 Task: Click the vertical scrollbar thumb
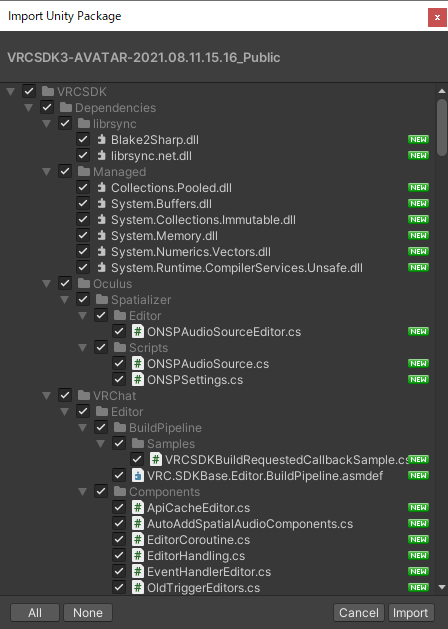[442, 127]
